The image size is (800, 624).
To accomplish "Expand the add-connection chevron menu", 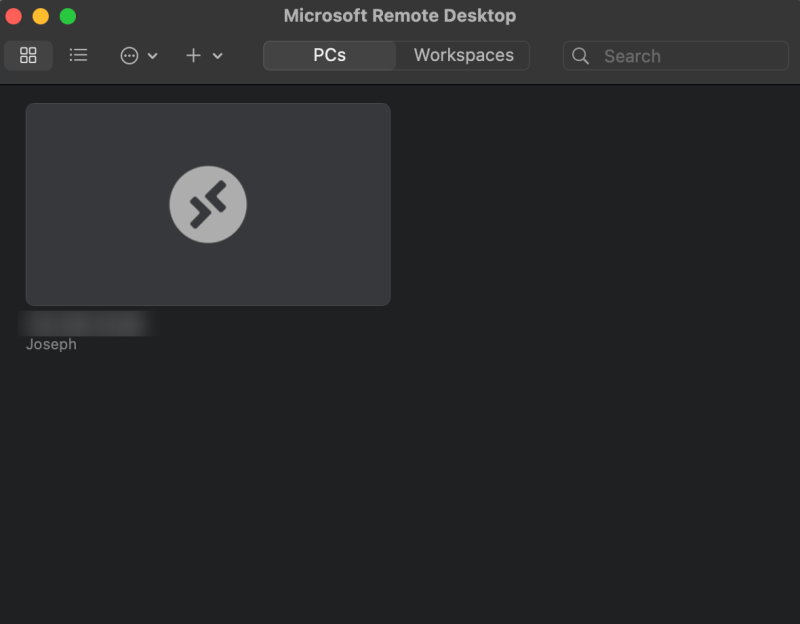I will pyautogui.click(x=216, y=56).
